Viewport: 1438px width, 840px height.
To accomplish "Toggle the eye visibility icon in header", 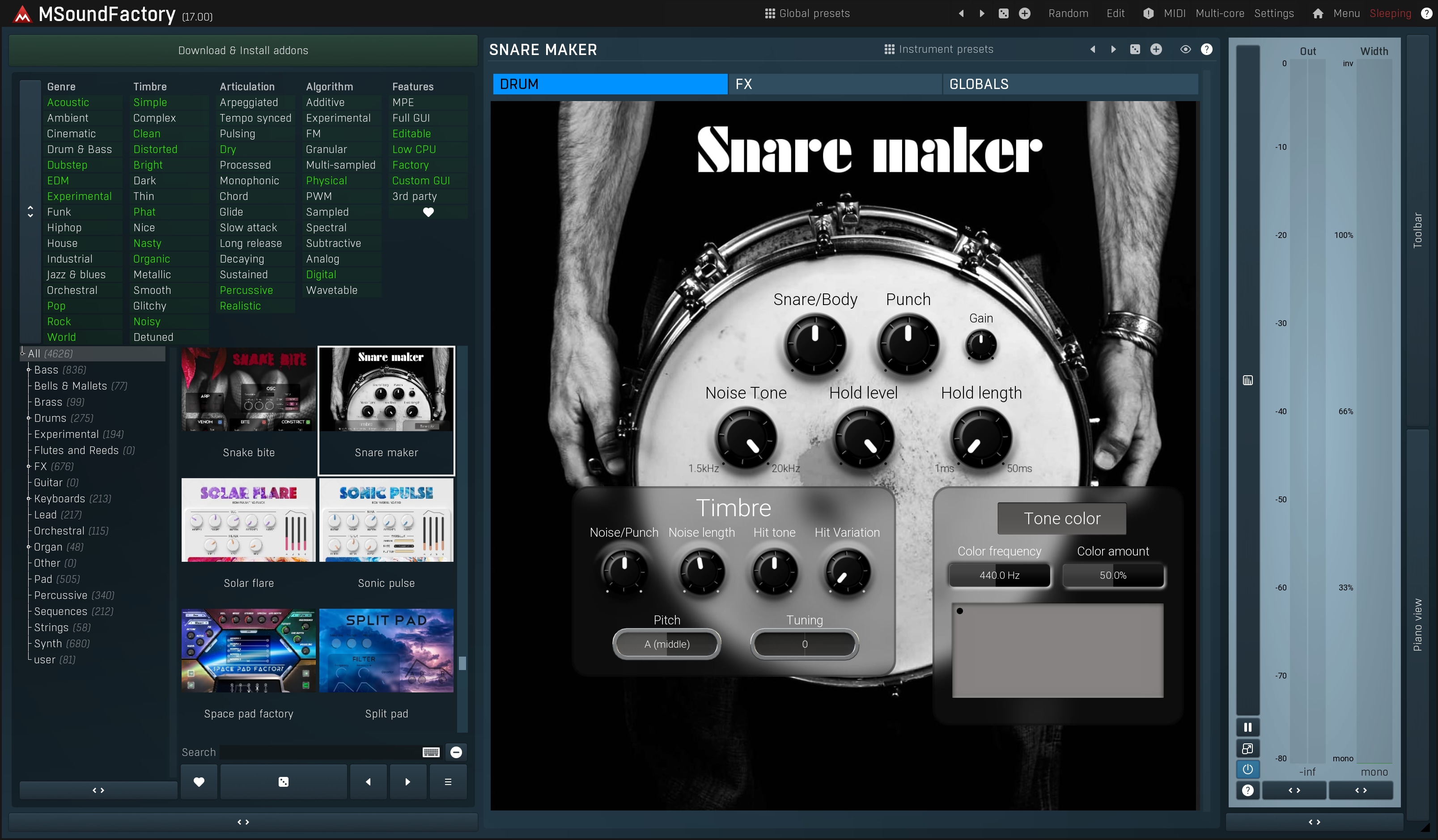I will coord(1185,50).
